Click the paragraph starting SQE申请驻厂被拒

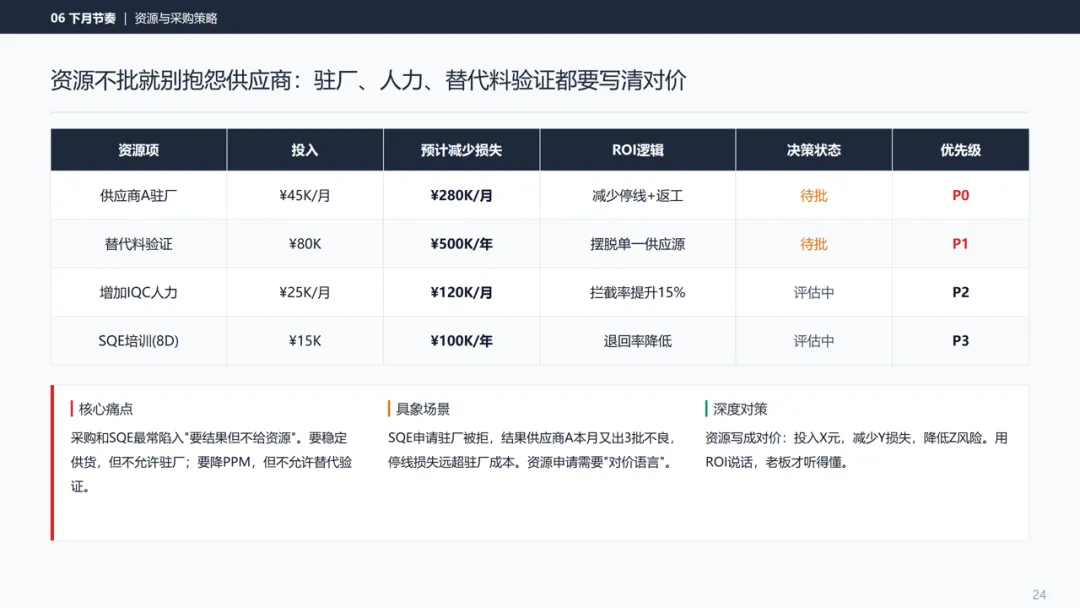[x=530, y=450]
